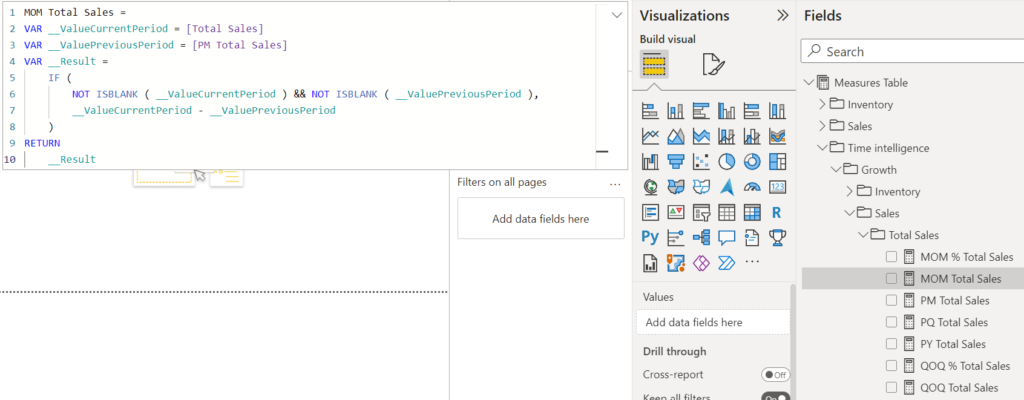
Task: Choose the donut chart visualization
Action: [x=752, y=161]
